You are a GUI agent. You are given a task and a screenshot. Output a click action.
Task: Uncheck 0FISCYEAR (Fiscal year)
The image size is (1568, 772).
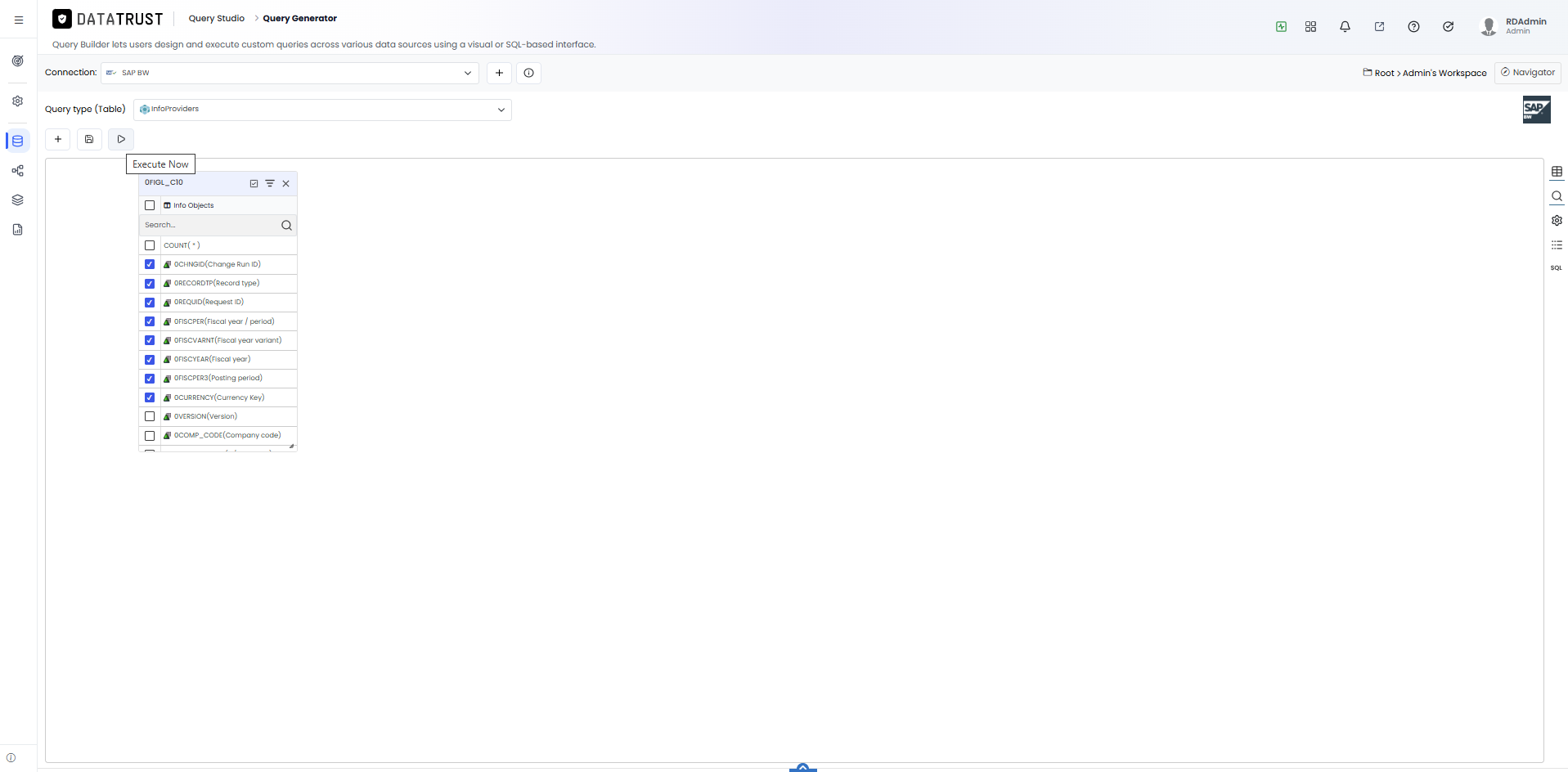[150, 360]
